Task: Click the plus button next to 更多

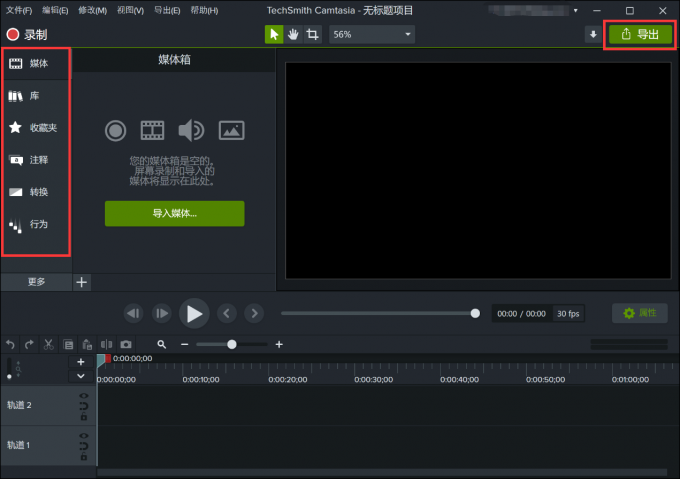Action: pyautogui.click(x=82, y=282)
